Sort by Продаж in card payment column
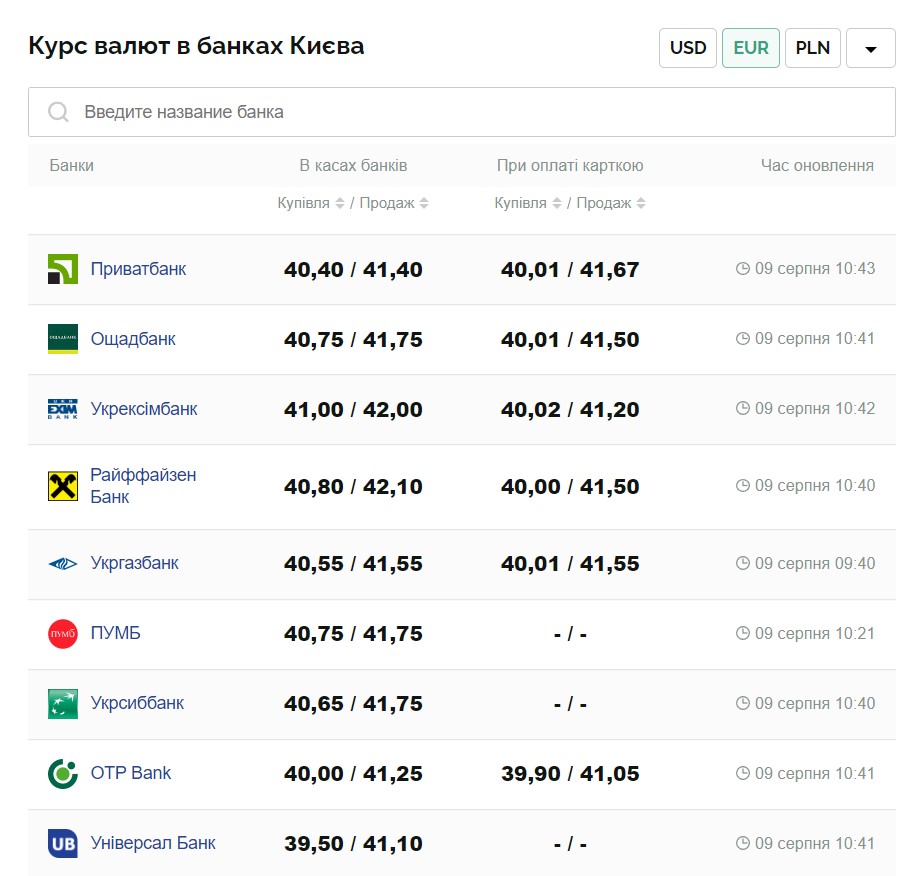The width and height of the screenshot is (923, 876). click(611, 203)
